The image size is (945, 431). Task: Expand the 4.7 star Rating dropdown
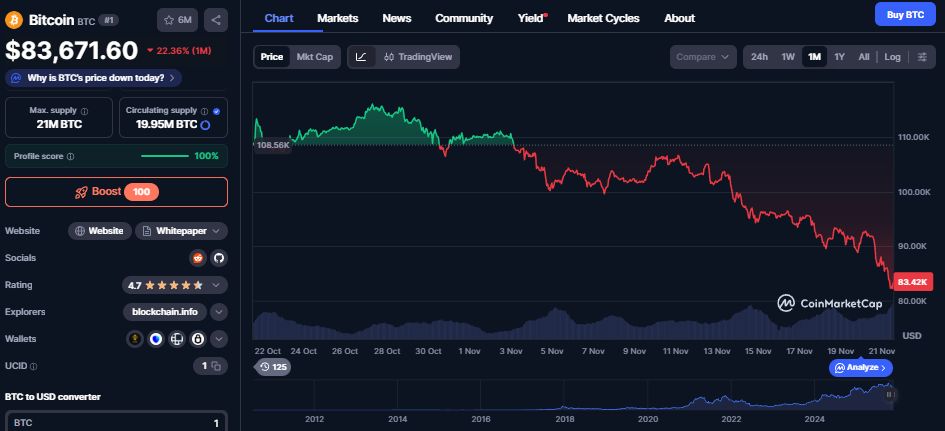click(175, 285)
